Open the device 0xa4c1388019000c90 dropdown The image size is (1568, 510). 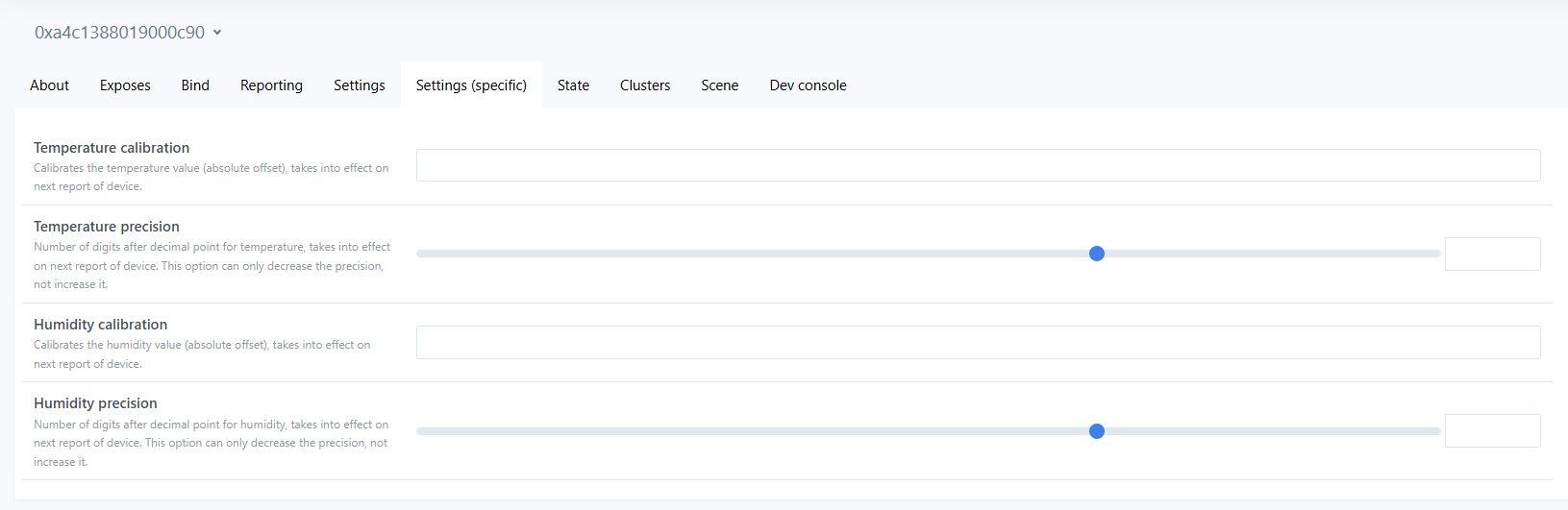tap(128, 33)
